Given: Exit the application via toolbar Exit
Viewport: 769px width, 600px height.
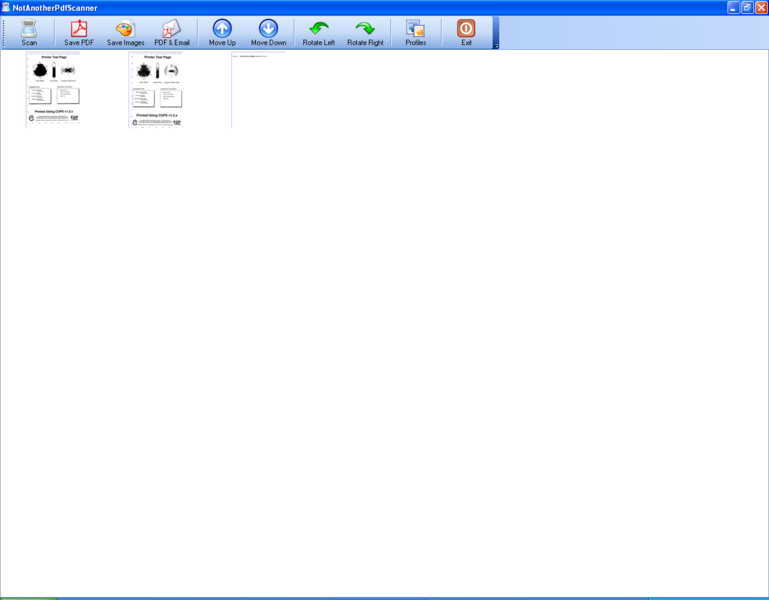Looking at the screenshot, I should (x=466, y=33).
